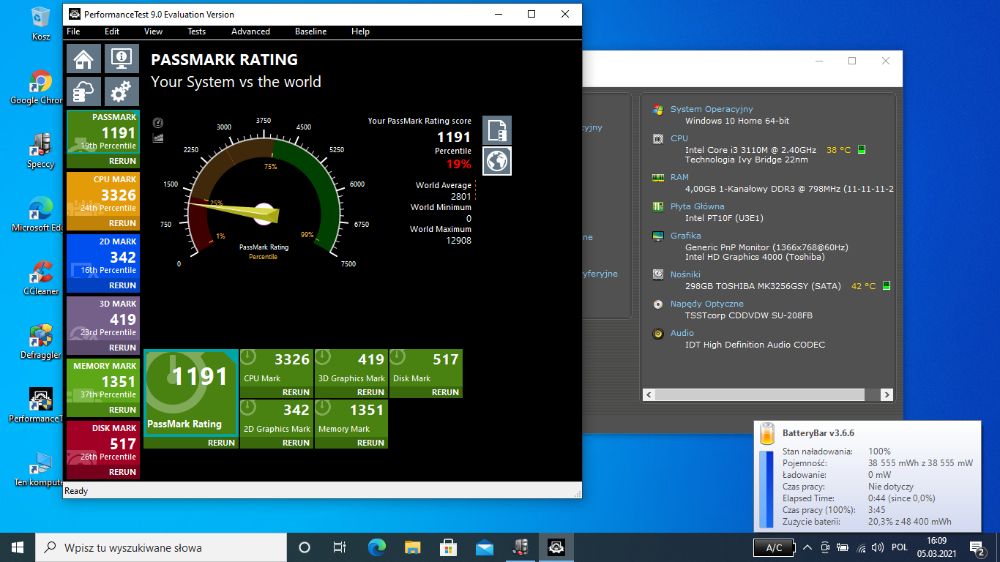
Task: Open Defraggler desktop icon
Action: (x=40, y=343)
